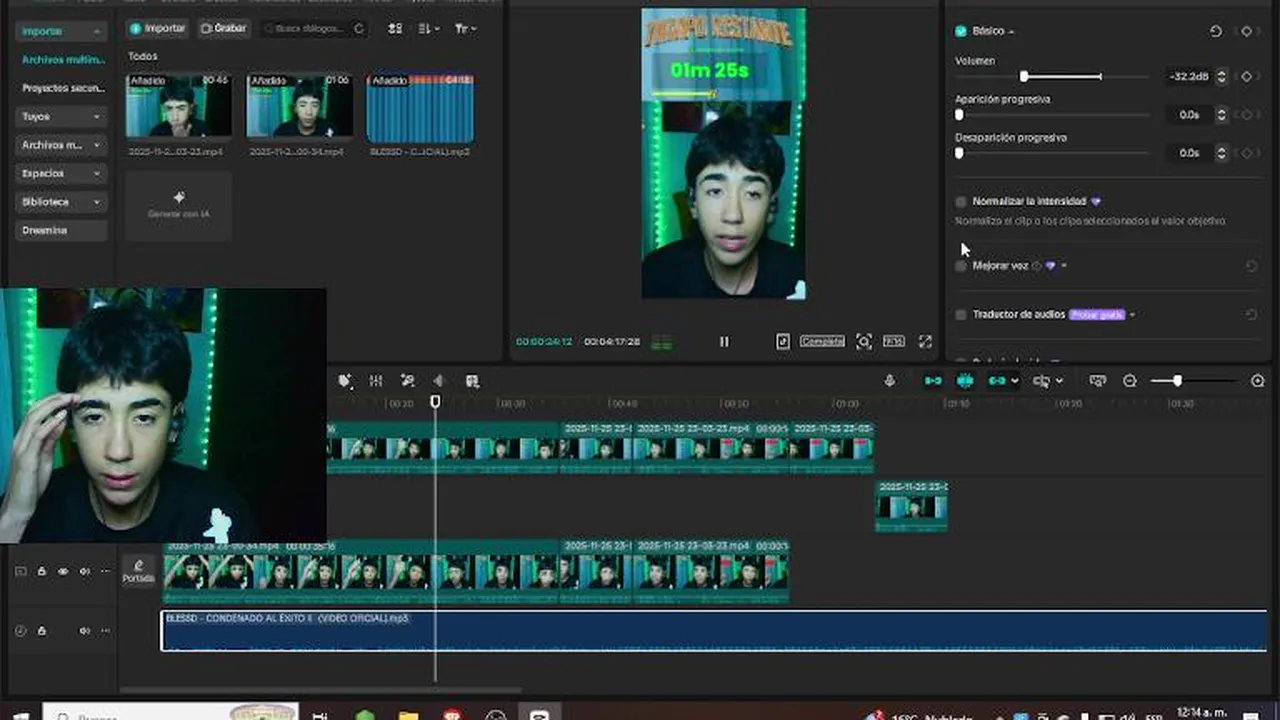Viewport: 1280px width, 720px height.
Task: Click the volume stepper next to -32.2dB
Action: pyautogui.click(x=1221, y=76)
